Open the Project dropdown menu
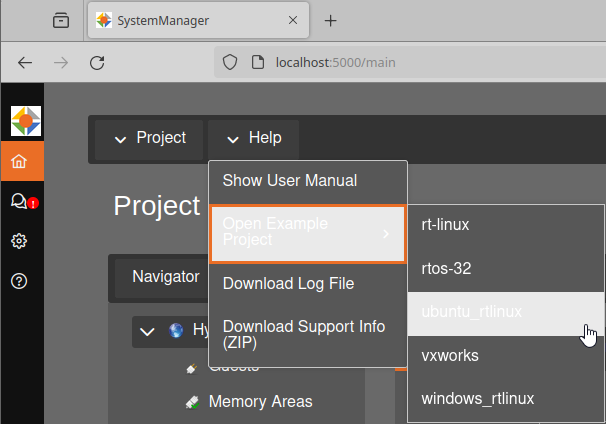This screenshot has width=606, height=424. (x=149, y=139)
